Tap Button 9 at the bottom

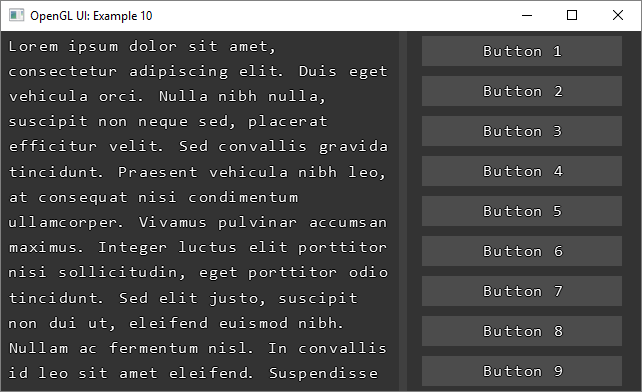pos(522,371)
